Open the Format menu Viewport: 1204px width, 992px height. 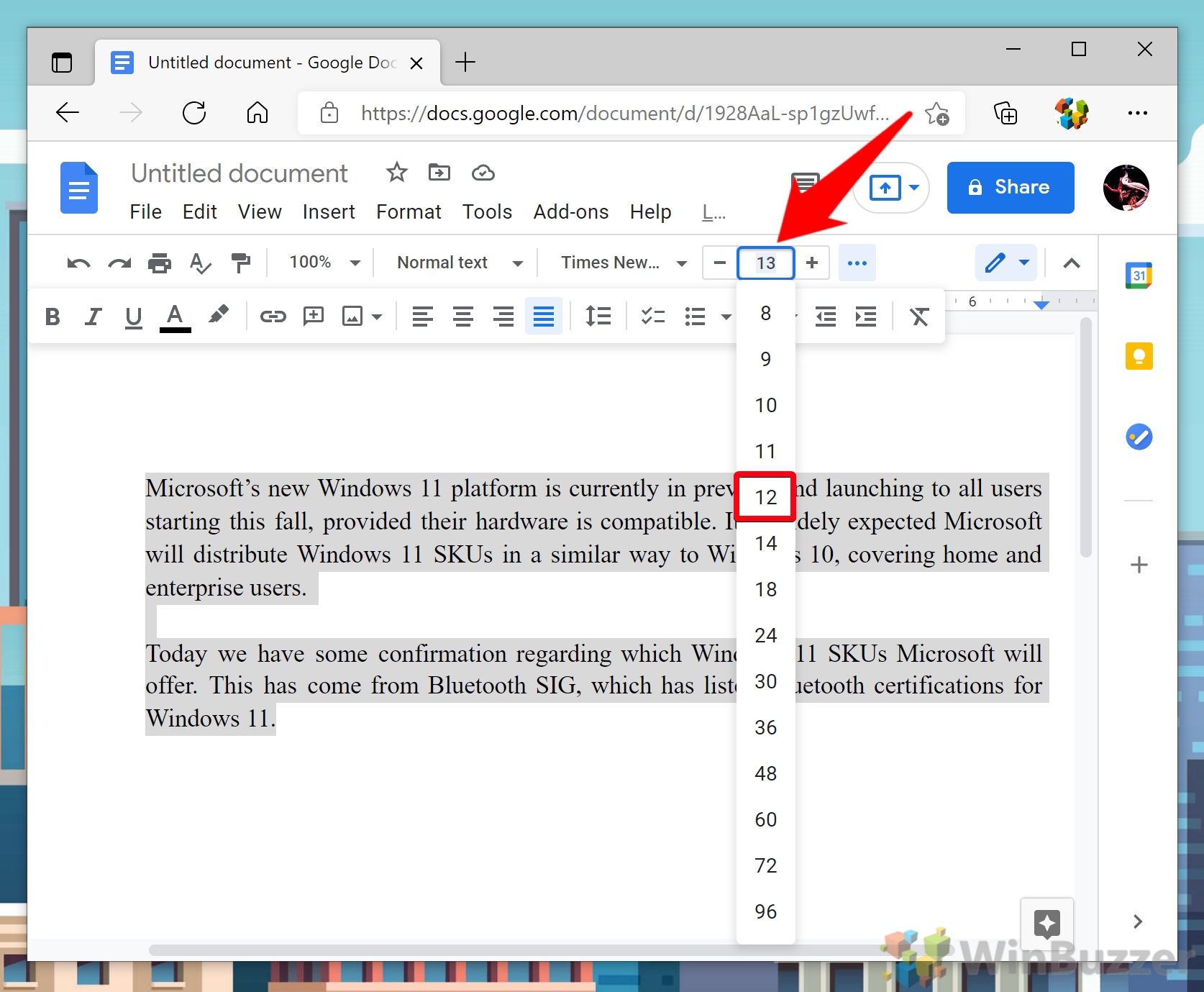409,211
